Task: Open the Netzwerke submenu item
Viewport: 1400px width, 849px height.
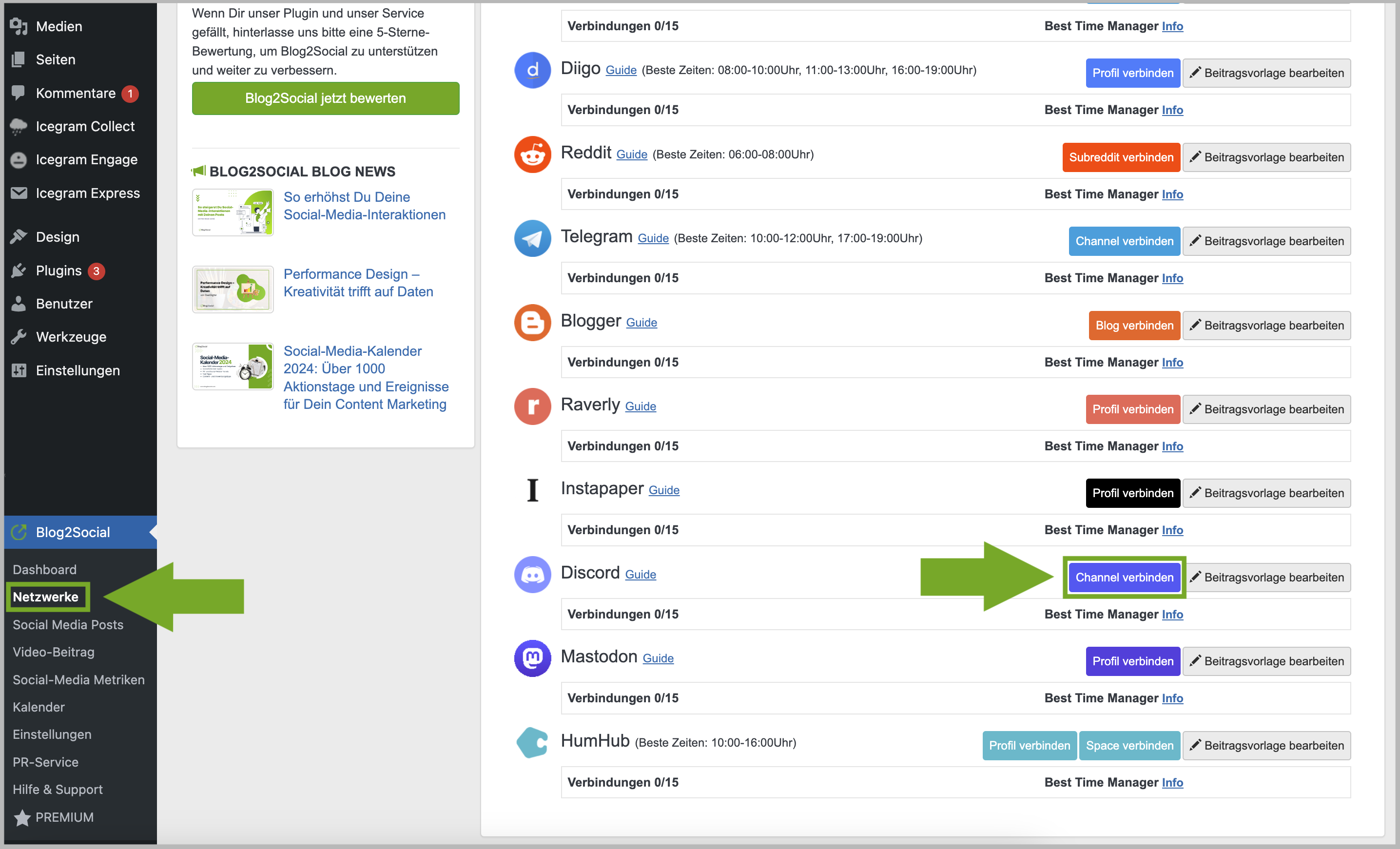Action: [x=45, y=597]
